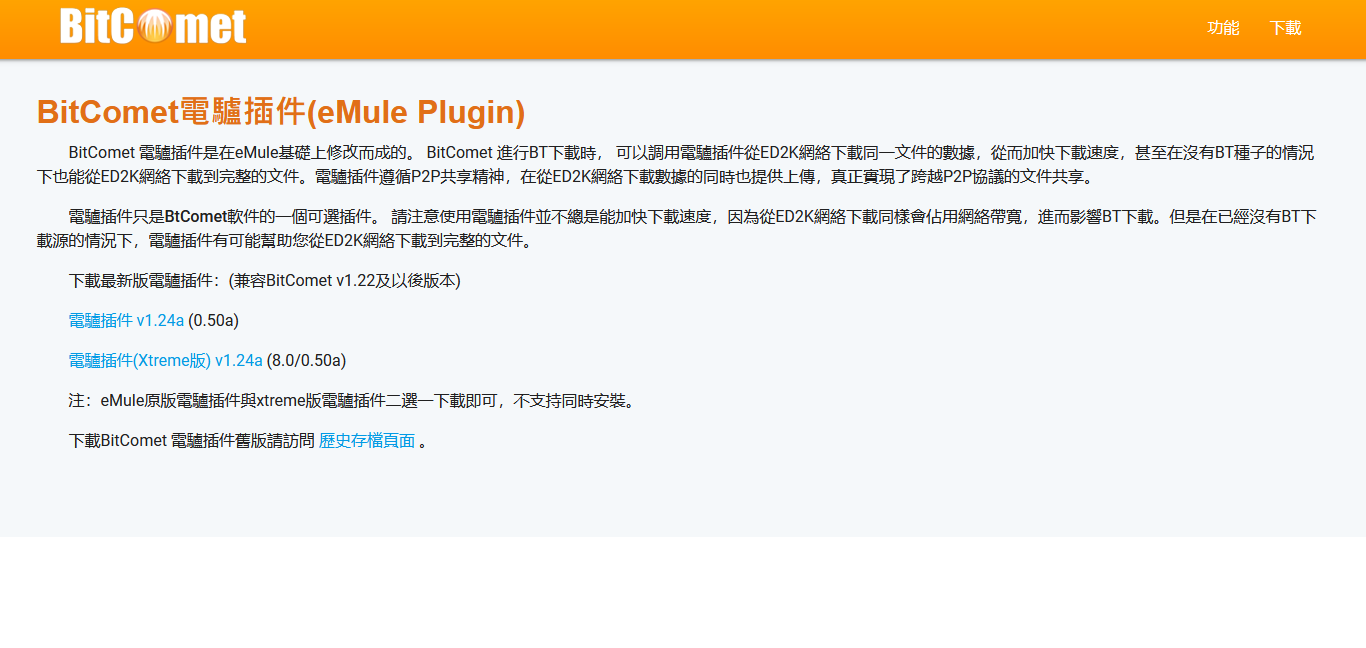The height and width of the screenshot is (648, 1366).
Task: Click the BitComet logo in the header
Action: (153, 27)
